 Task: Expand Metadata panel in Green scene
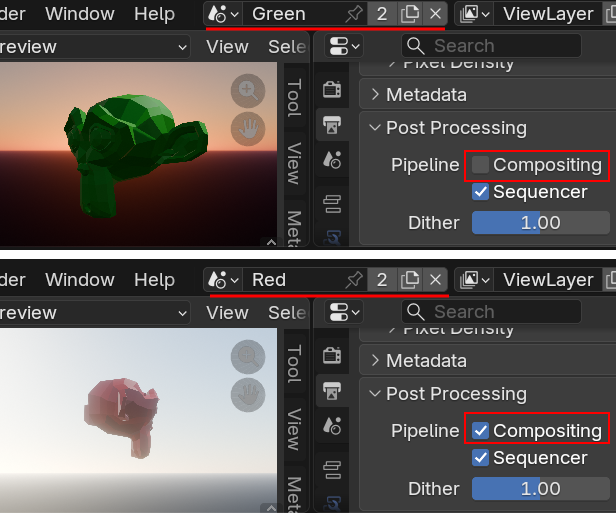pyautogui.click(x=375, y=95)
